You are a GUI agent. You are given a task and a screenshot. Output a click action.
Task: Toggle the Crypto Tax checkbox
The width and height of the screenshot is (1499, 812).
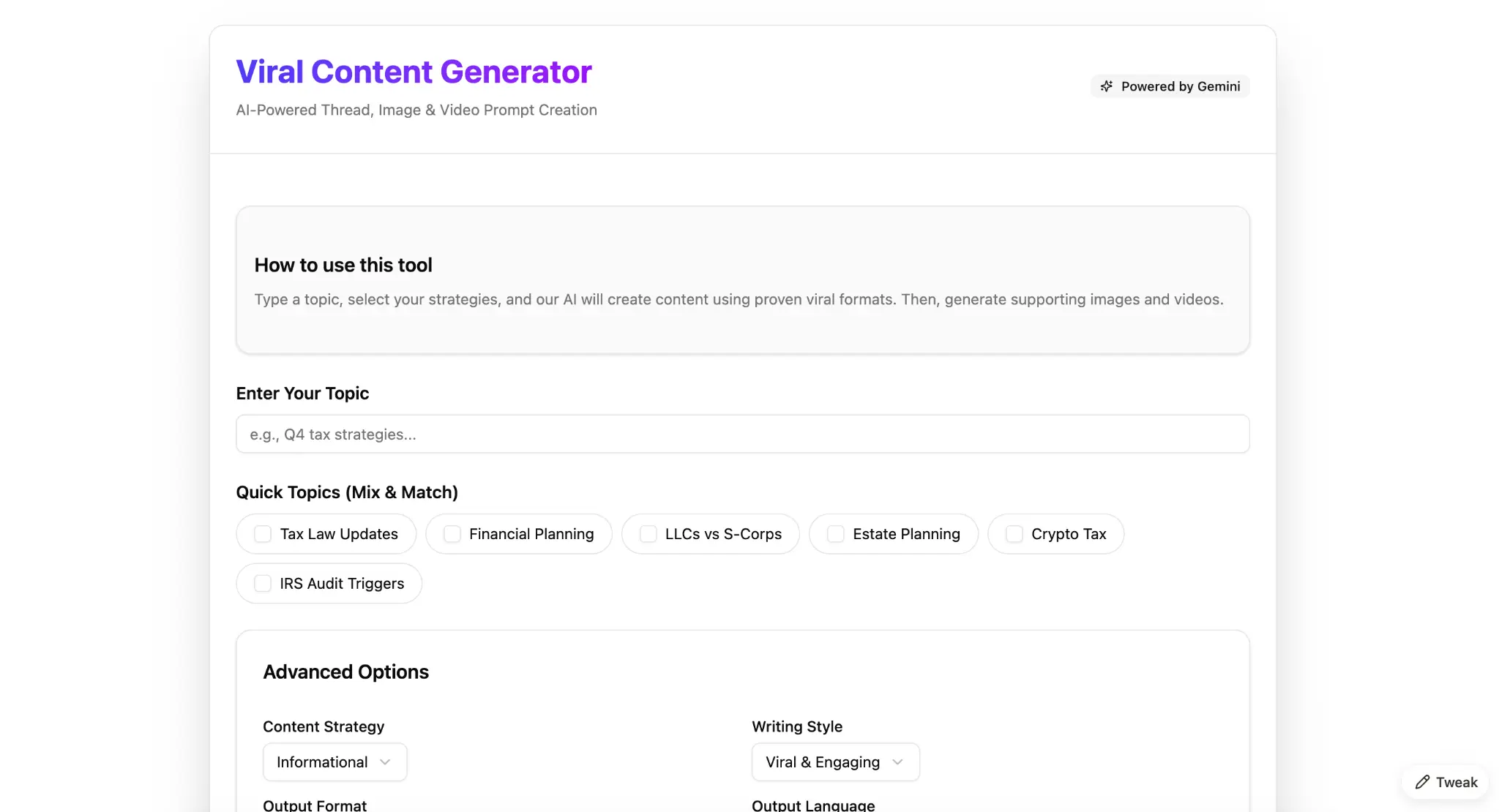point(1014,534)
